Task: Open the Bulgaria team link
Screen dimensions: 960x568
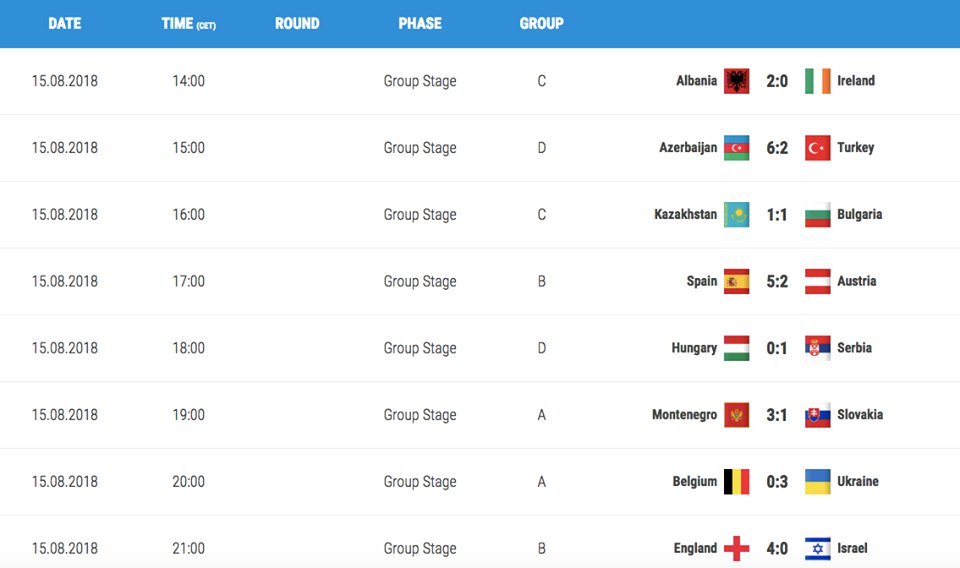Action: pos(860,214)
